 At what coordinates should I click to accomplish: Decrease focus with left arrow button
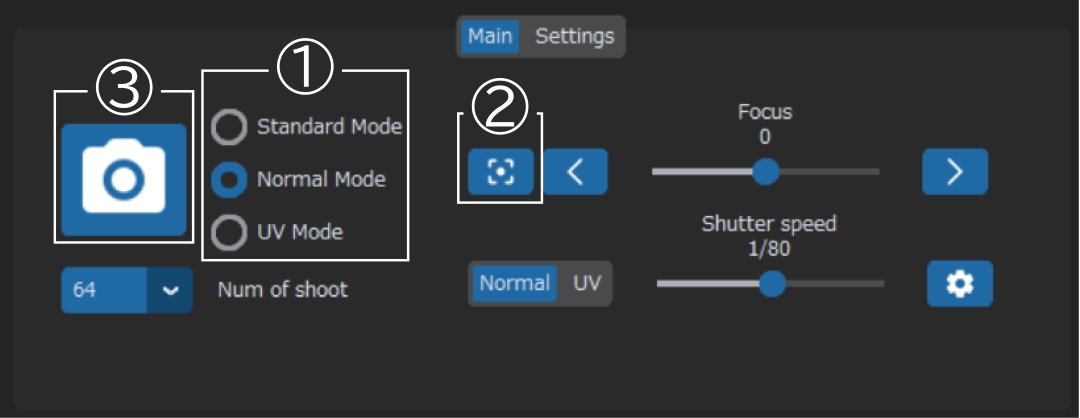pyautogui.click(x=576, y=171)
